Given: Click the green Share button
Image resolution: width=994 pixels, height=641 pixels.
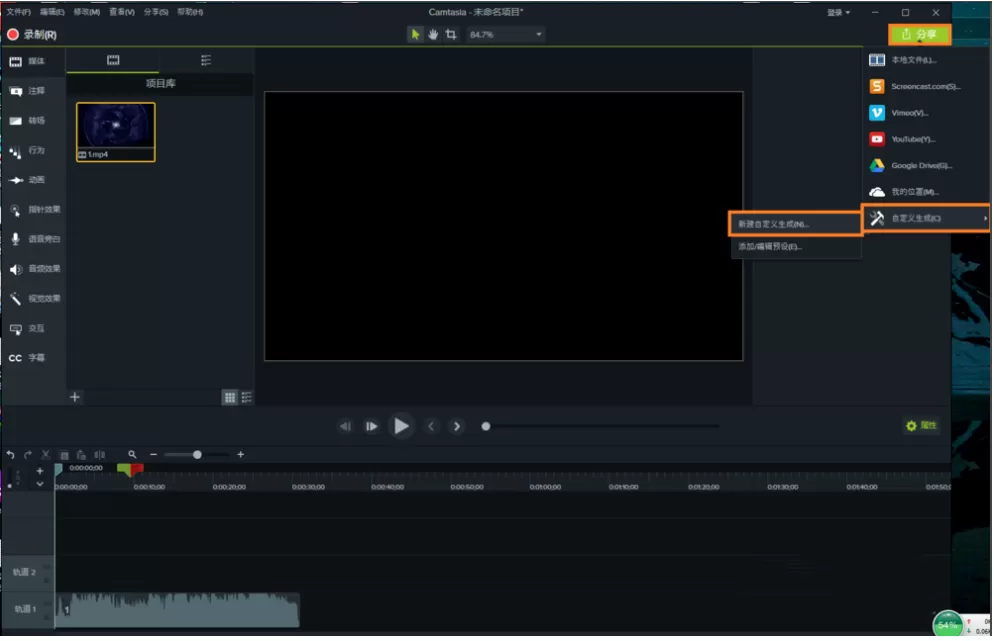Looking at the screenshot, I should (x=919, y=34).
